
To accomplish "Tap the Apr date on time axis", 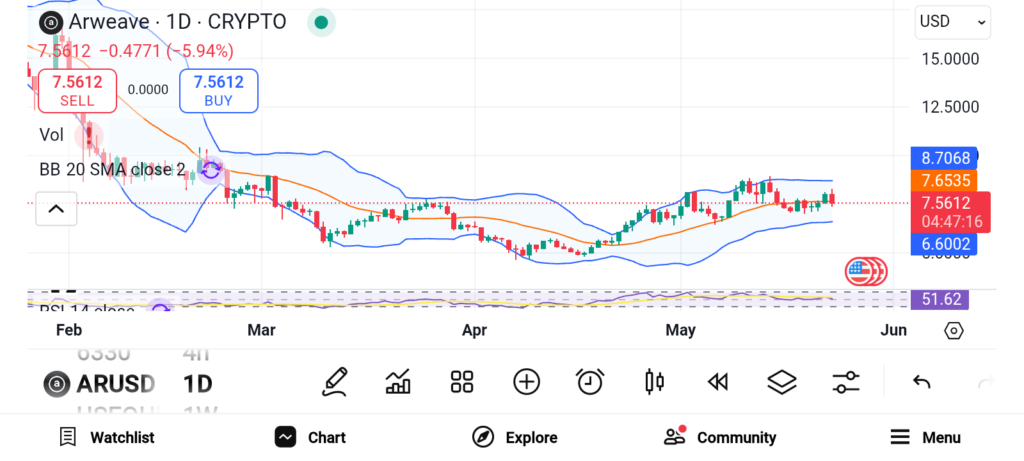I will tap(474, 330).
